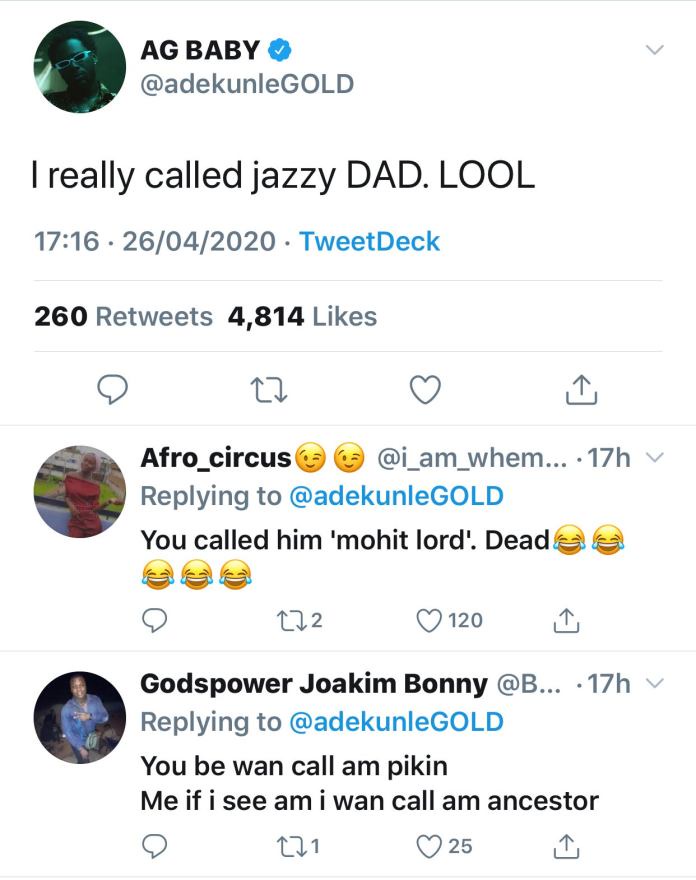Reply to AG BABY's tweet
Image resolution: width=696 pixels, height=880 pixels.
111,390
